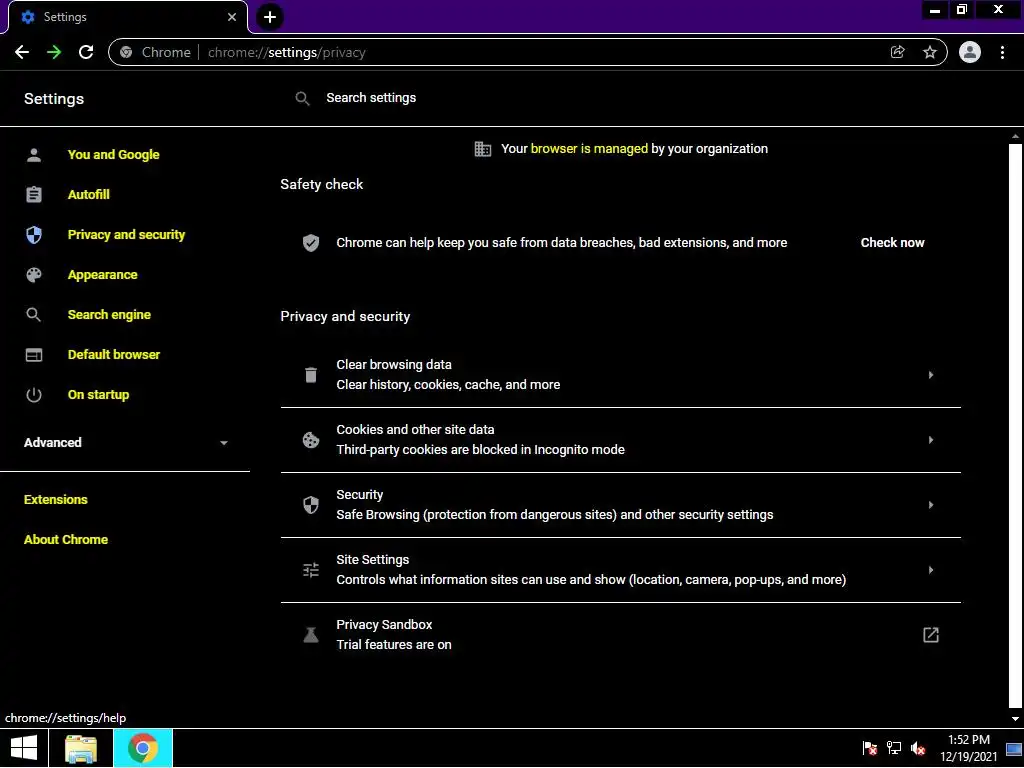Open Site Settings row text
This screenshot has height=768, width=1024.
pos(591,570)
